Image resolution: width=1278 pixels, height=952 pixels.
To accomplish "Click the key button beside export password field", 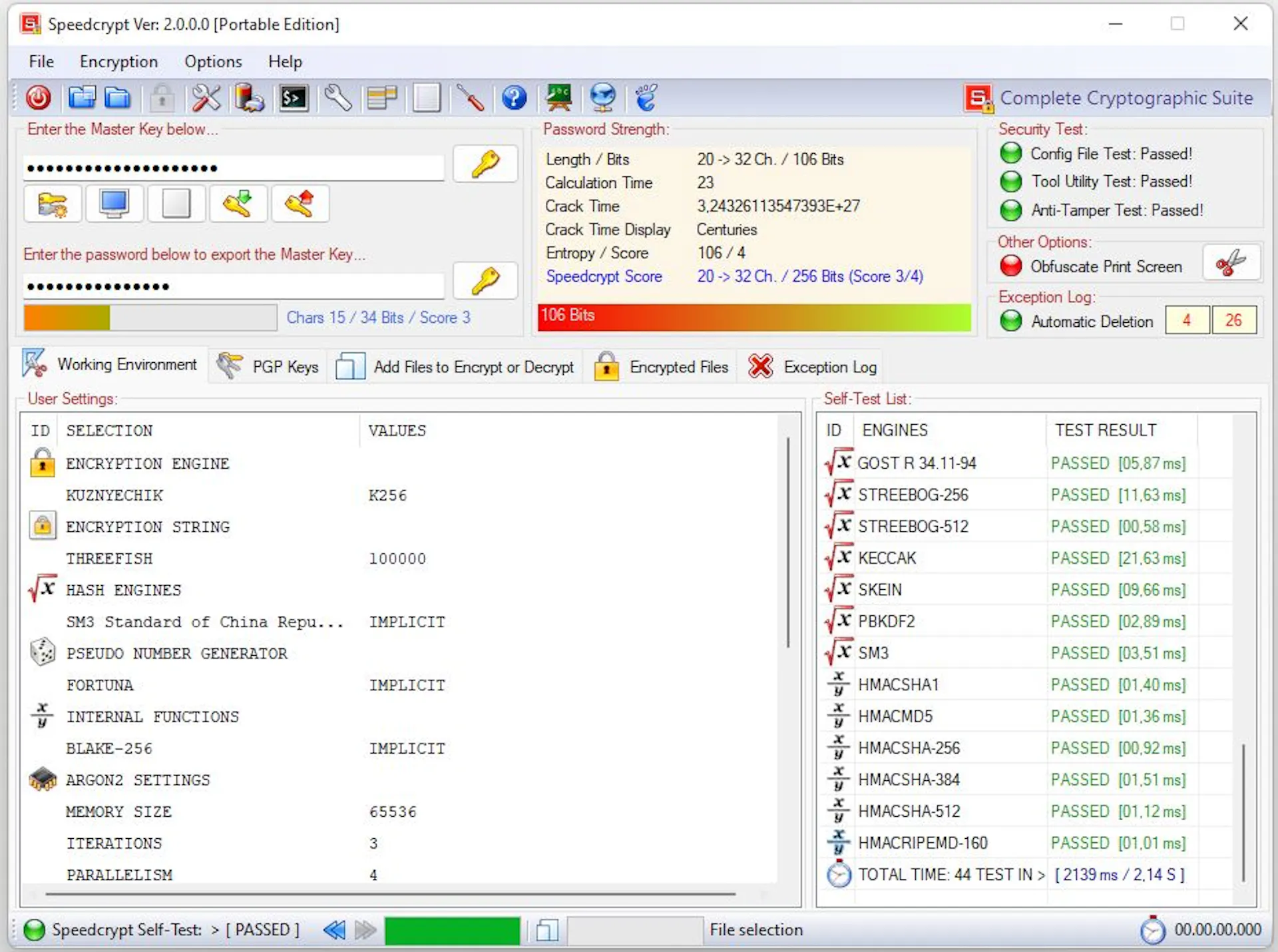I will [x=485, y=281].
